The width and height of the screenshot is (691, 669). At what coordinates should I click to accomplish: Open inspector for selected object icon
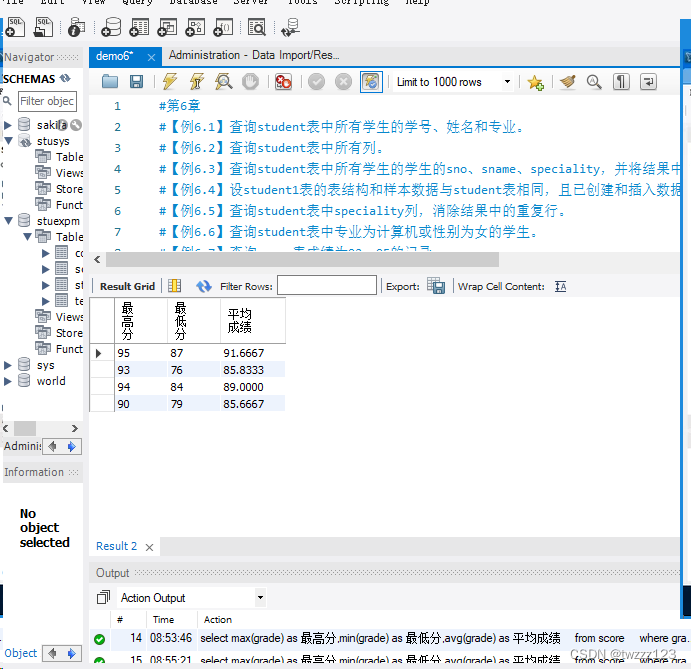point(76,27)
